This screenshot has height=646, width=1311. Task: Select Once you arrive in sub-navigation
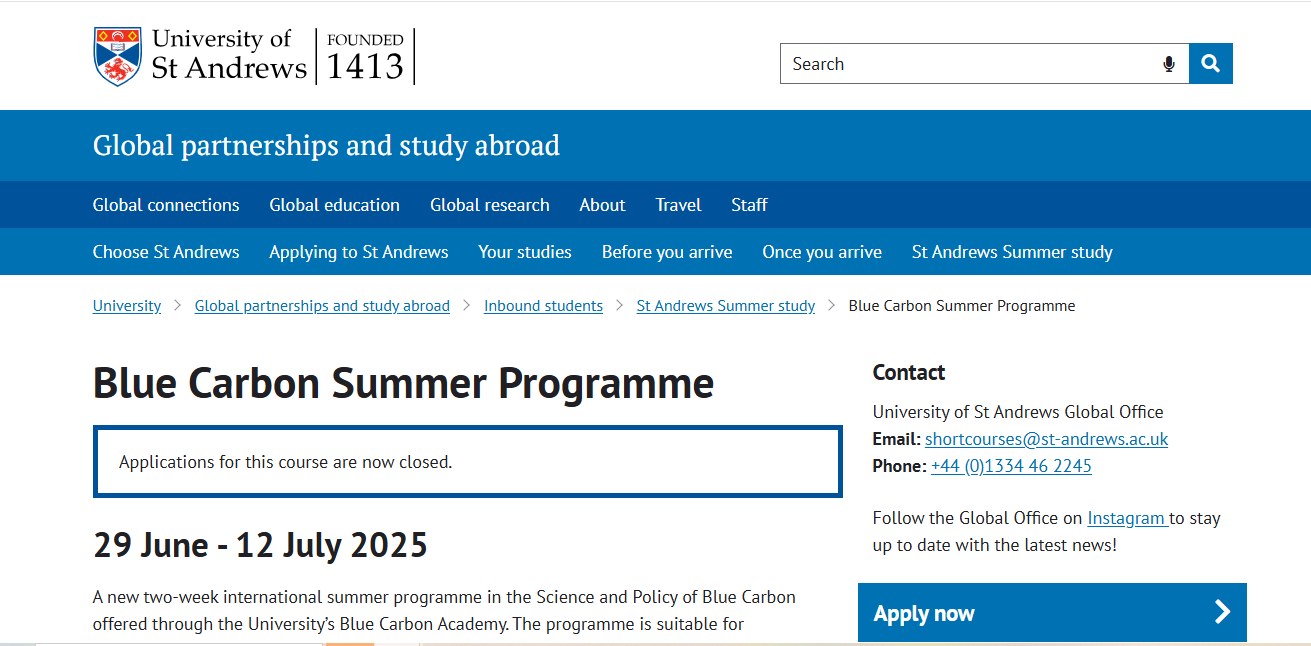tap(822, 252)
